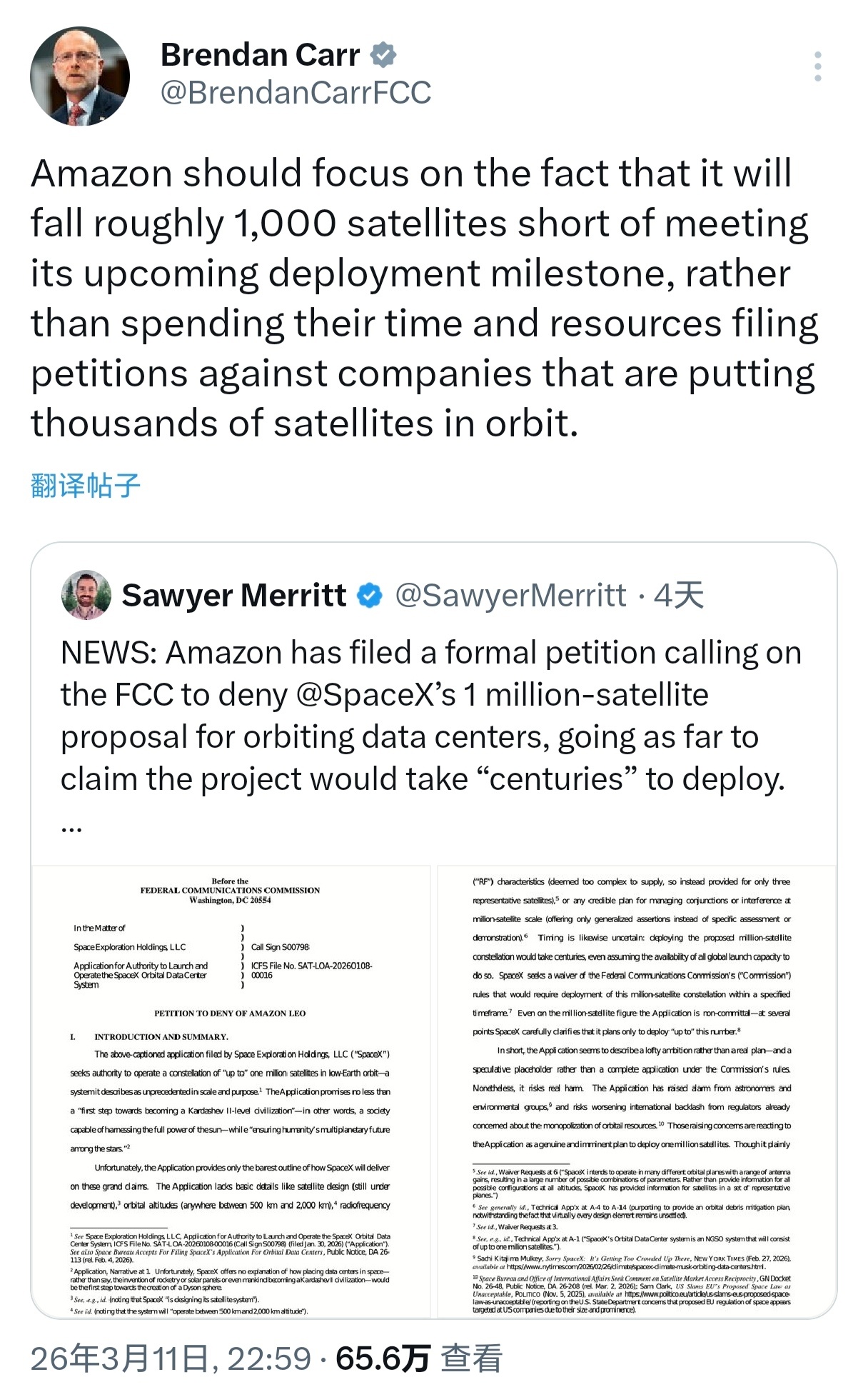Click the Brendan Carr display name
Screen dimensions: 868x1392
(261, 55)
